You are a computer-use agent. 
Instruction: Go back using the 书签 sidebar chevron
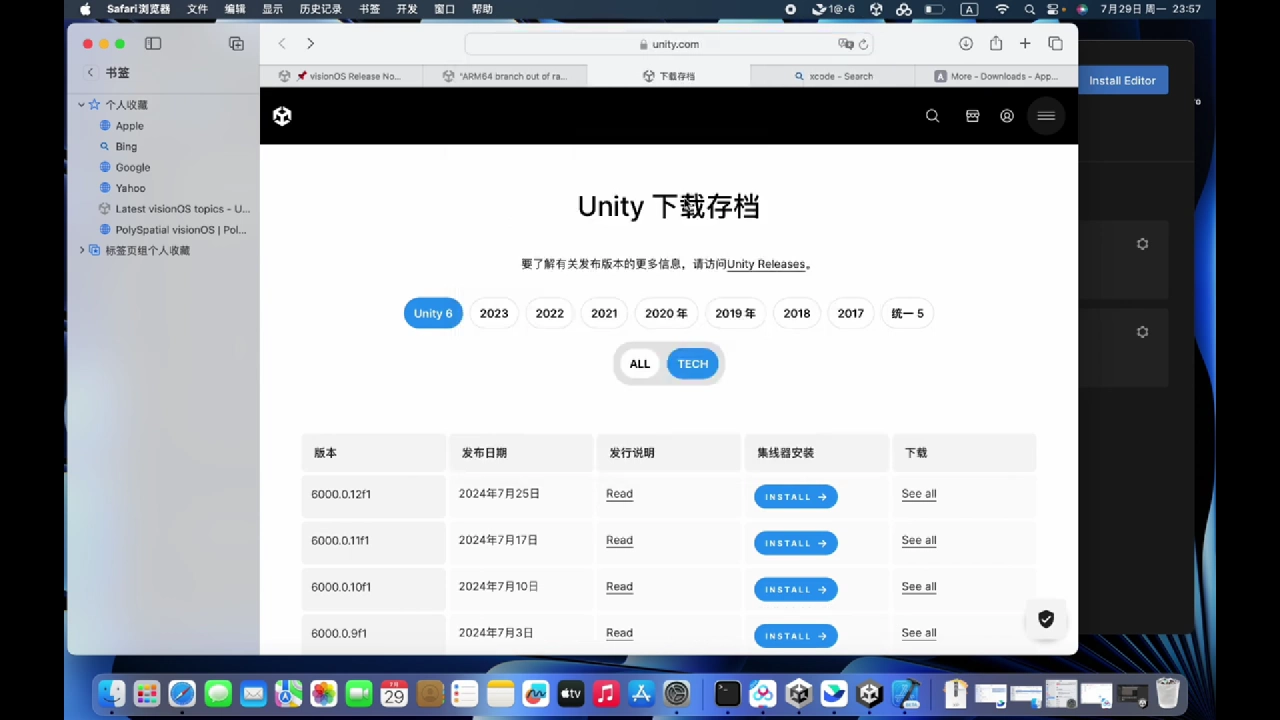90,73
